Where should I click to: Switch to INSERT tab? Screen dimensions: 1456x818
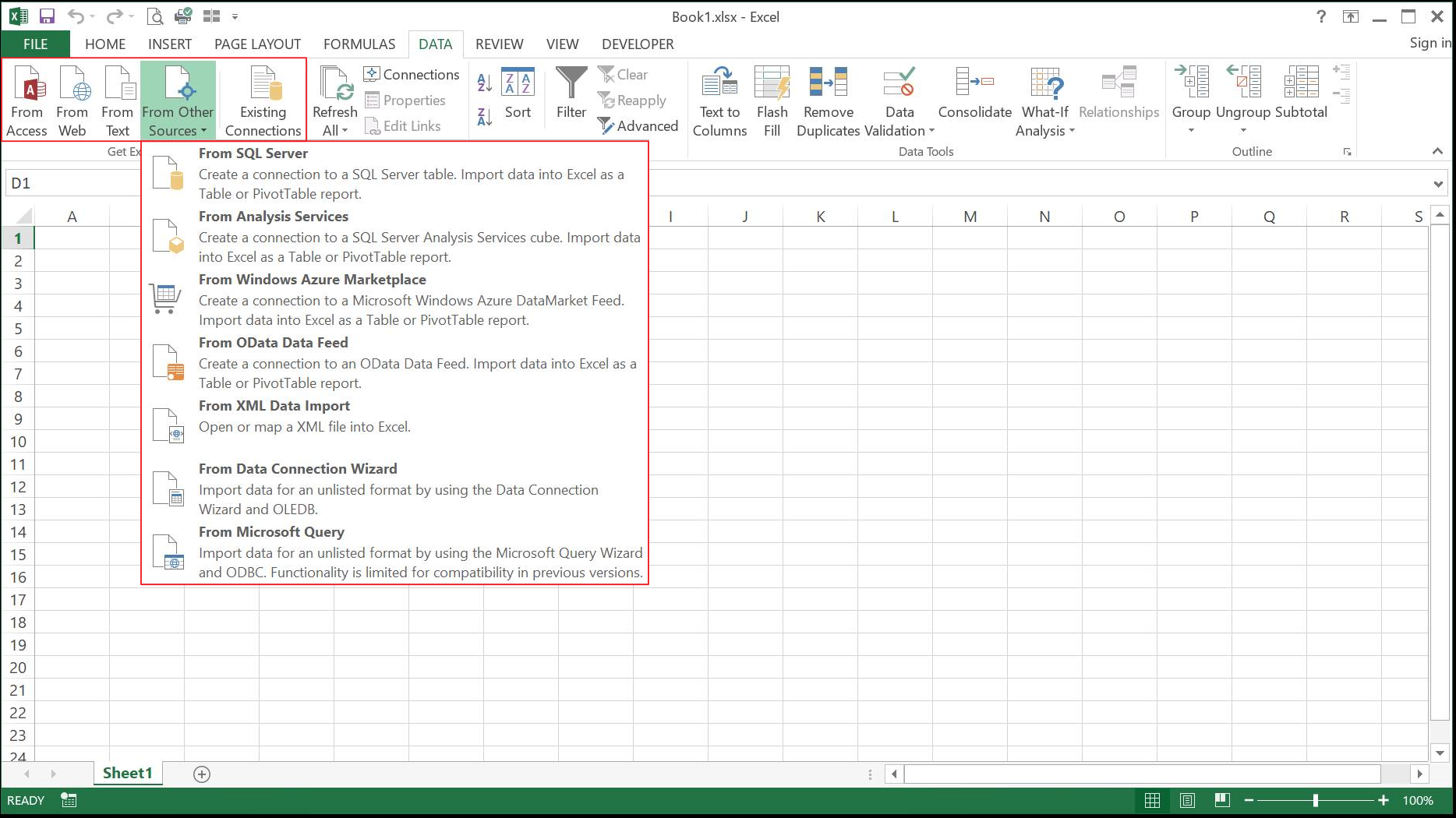click(x=170, y=44)
